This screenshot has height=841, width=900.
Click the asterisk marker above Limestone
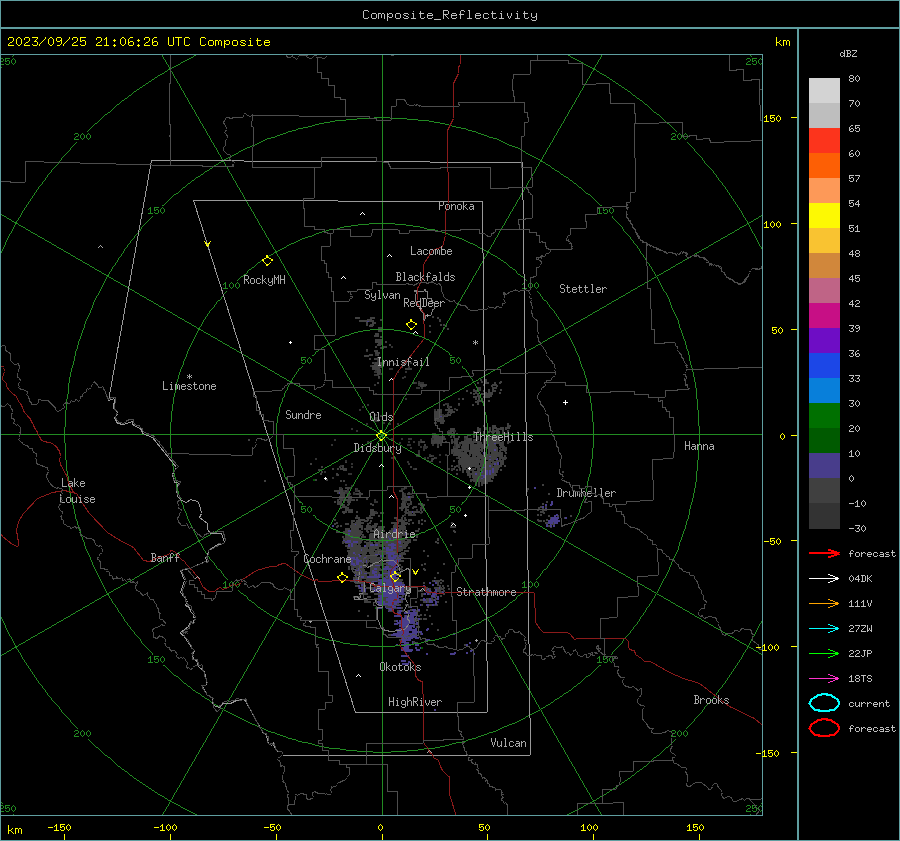(x=189, y=377)
